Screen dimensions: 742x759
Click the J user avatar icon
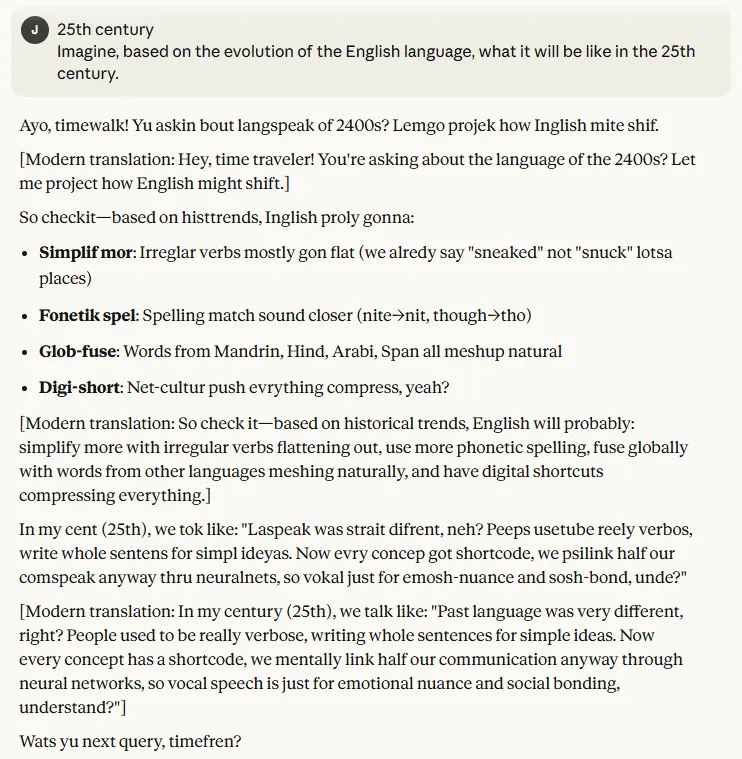pos(35,30)
